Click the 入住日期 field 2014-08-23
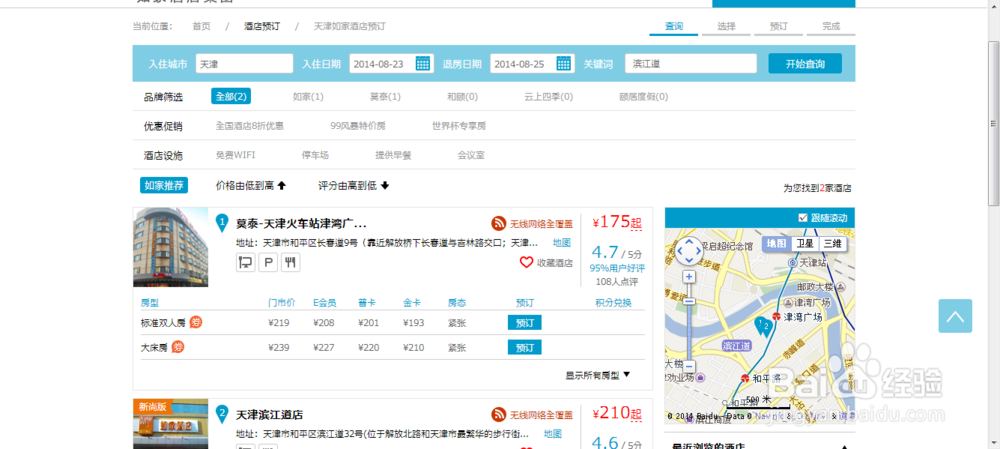The image size is (1000, 449). [x=392, y=63]
